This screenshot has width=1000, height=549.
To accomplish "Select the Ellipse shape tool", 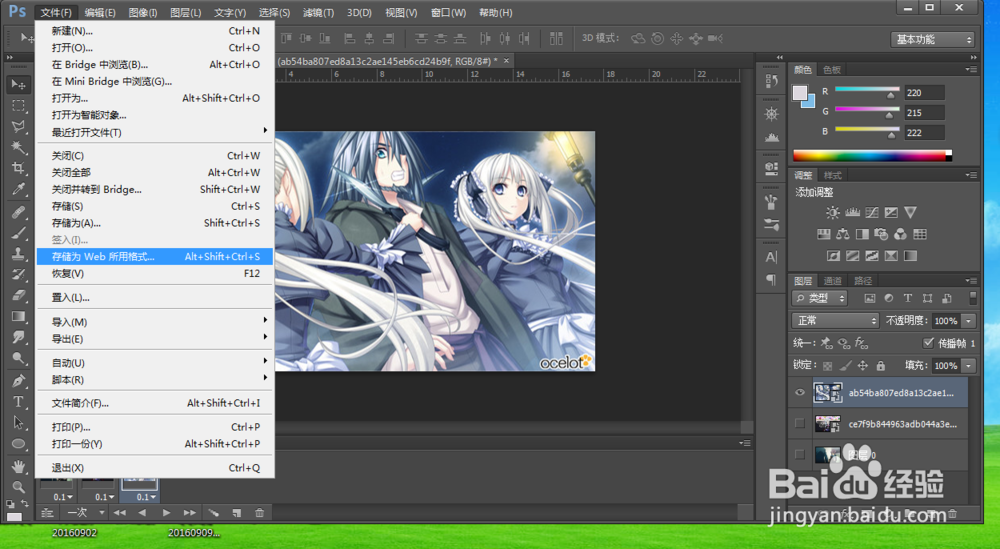I will point(18,444).
